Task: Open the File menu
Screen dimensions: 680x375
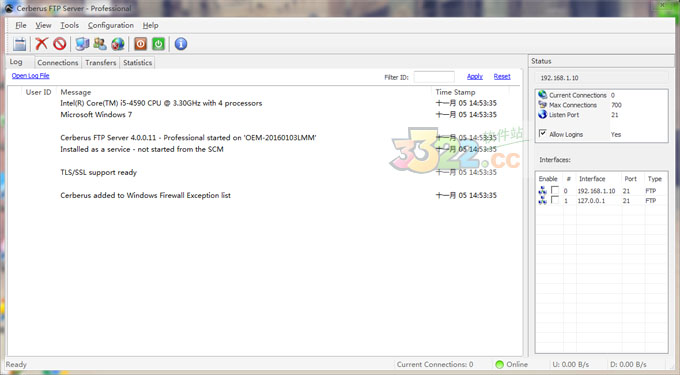Action: pyautogui.click(x=21, y=25)
